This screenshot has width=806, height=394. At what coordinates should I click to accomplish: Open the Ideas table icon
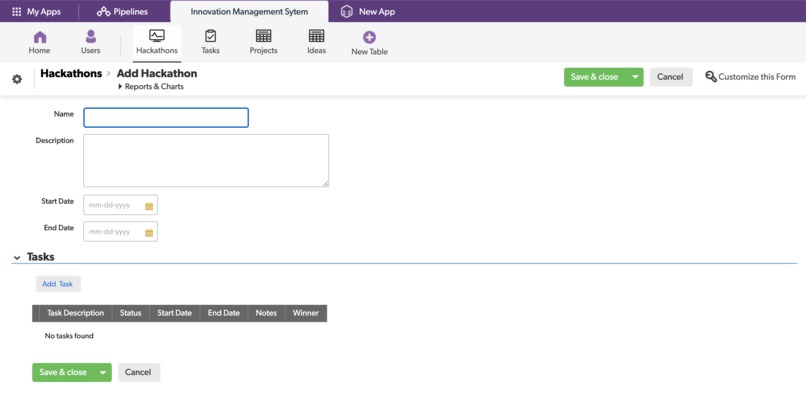point(316,36)
